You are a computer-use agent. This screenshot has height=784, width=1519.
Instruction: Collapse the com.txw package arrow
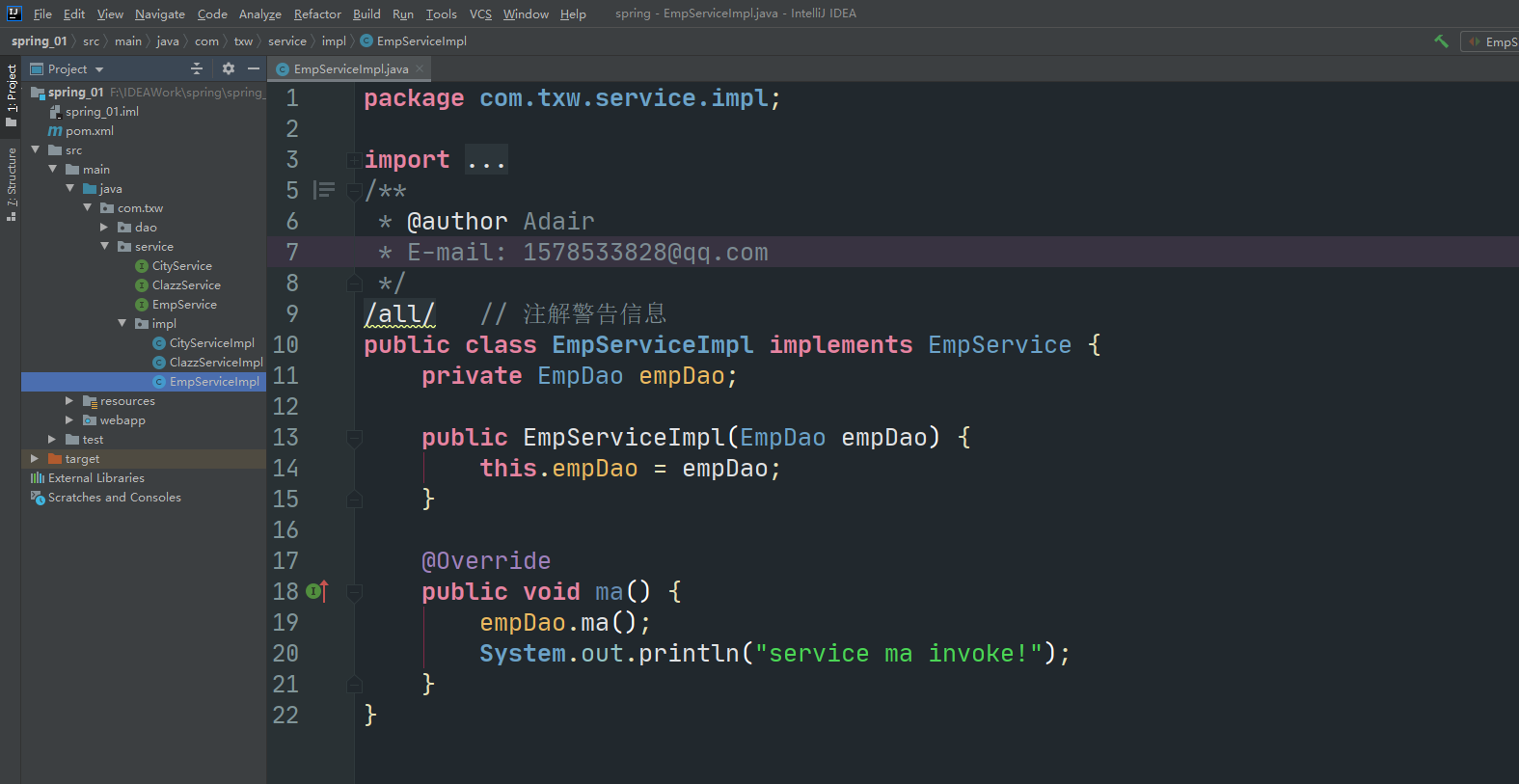coord(88,207)
